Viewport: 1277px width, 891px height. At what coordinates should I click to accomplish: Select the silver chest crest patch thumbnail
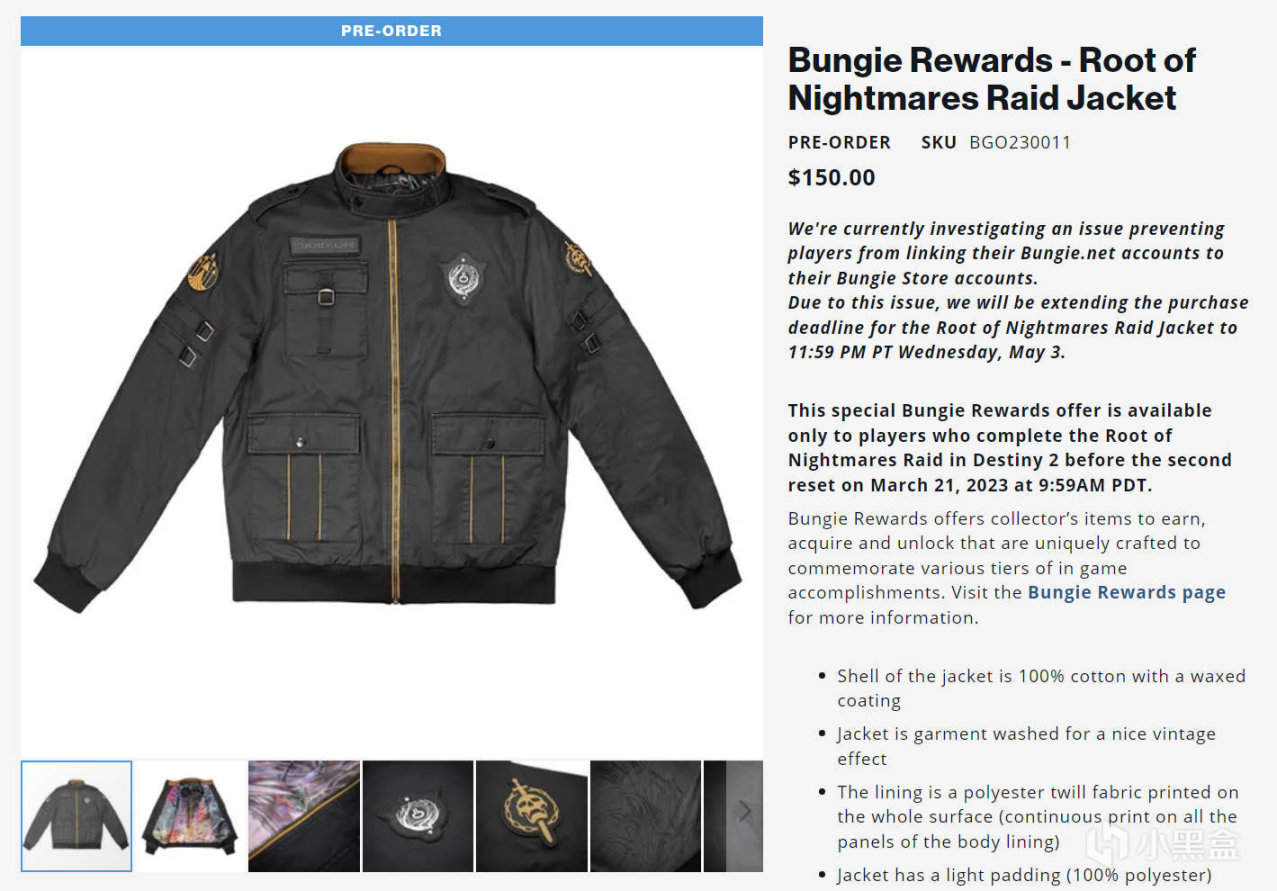[418, 815]
